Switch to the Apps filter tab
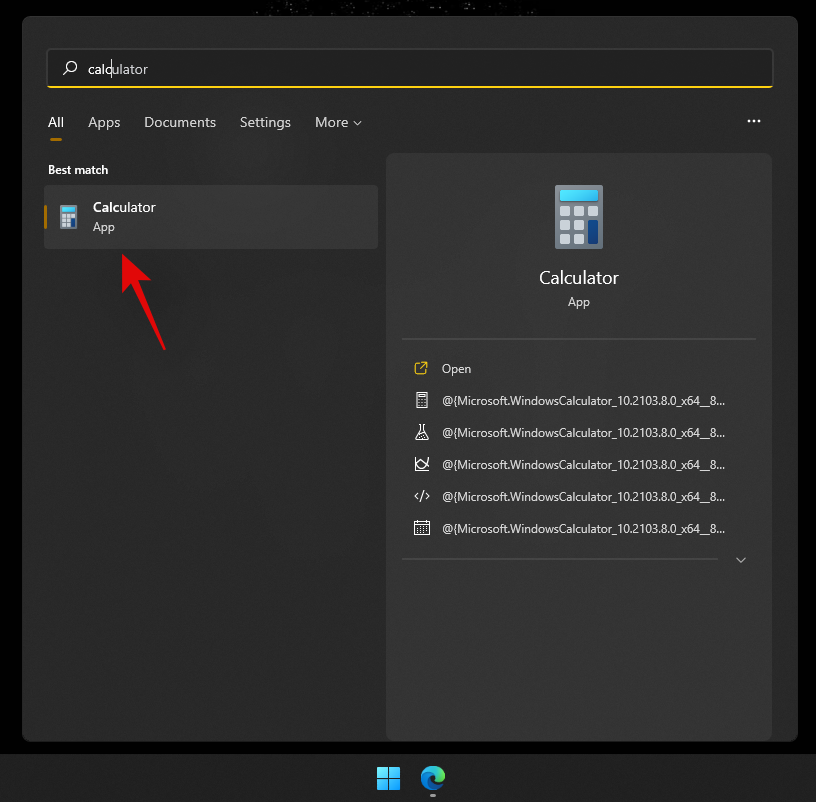Image resolution: width=816 pixels, height=802 pixels. pyautogui.click(x=104, y=122)
